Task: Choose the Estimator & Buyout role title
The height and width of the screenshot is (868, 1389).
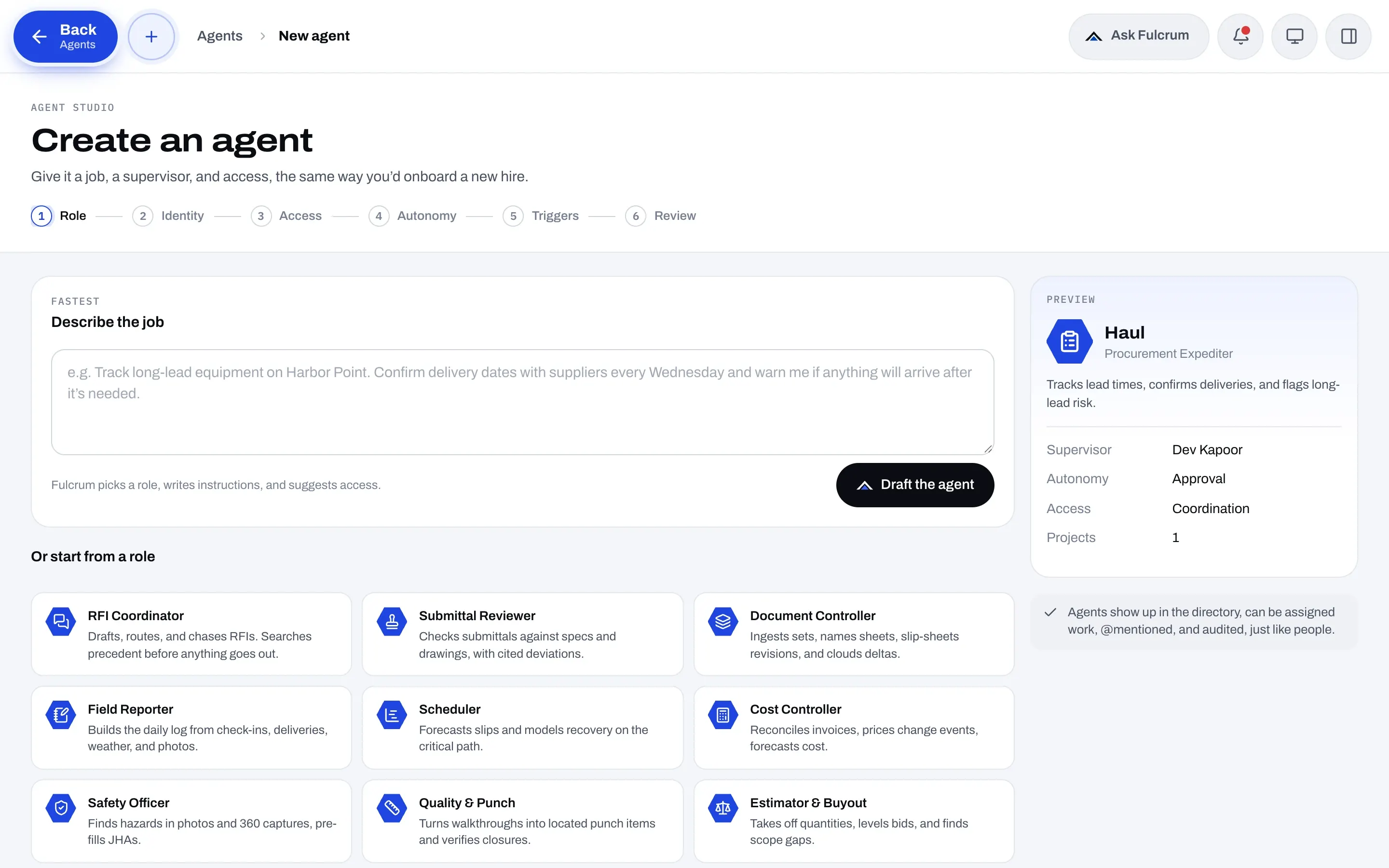Action: coord(808,802)
